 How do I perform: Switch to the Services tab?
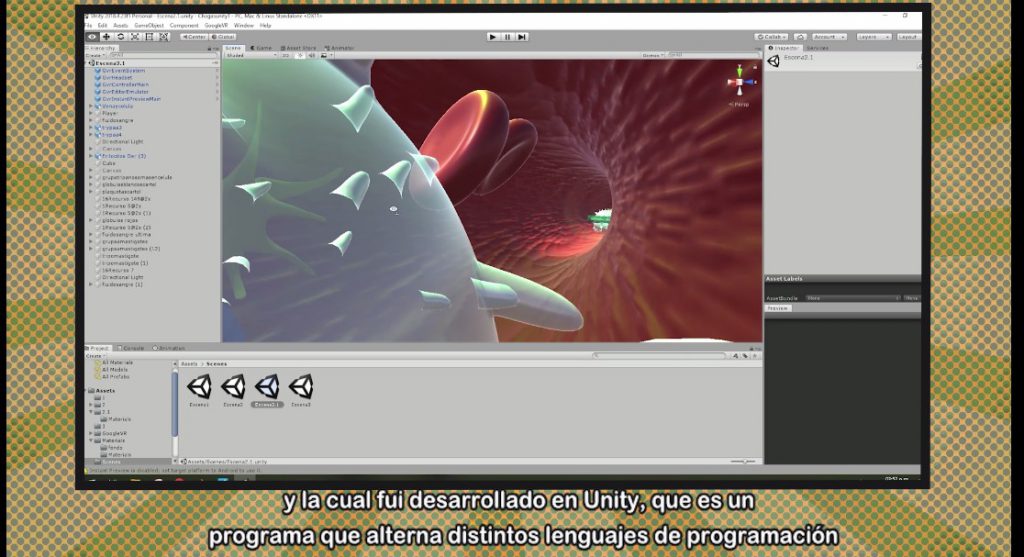818,48
